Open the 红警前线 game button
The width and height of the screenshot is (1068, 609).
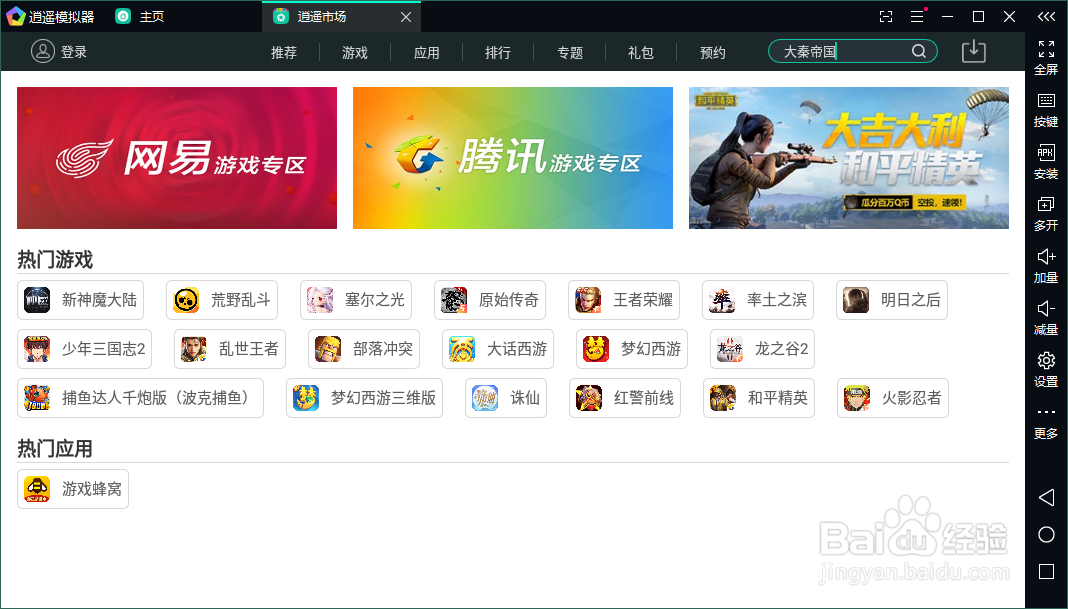point(625,398)
